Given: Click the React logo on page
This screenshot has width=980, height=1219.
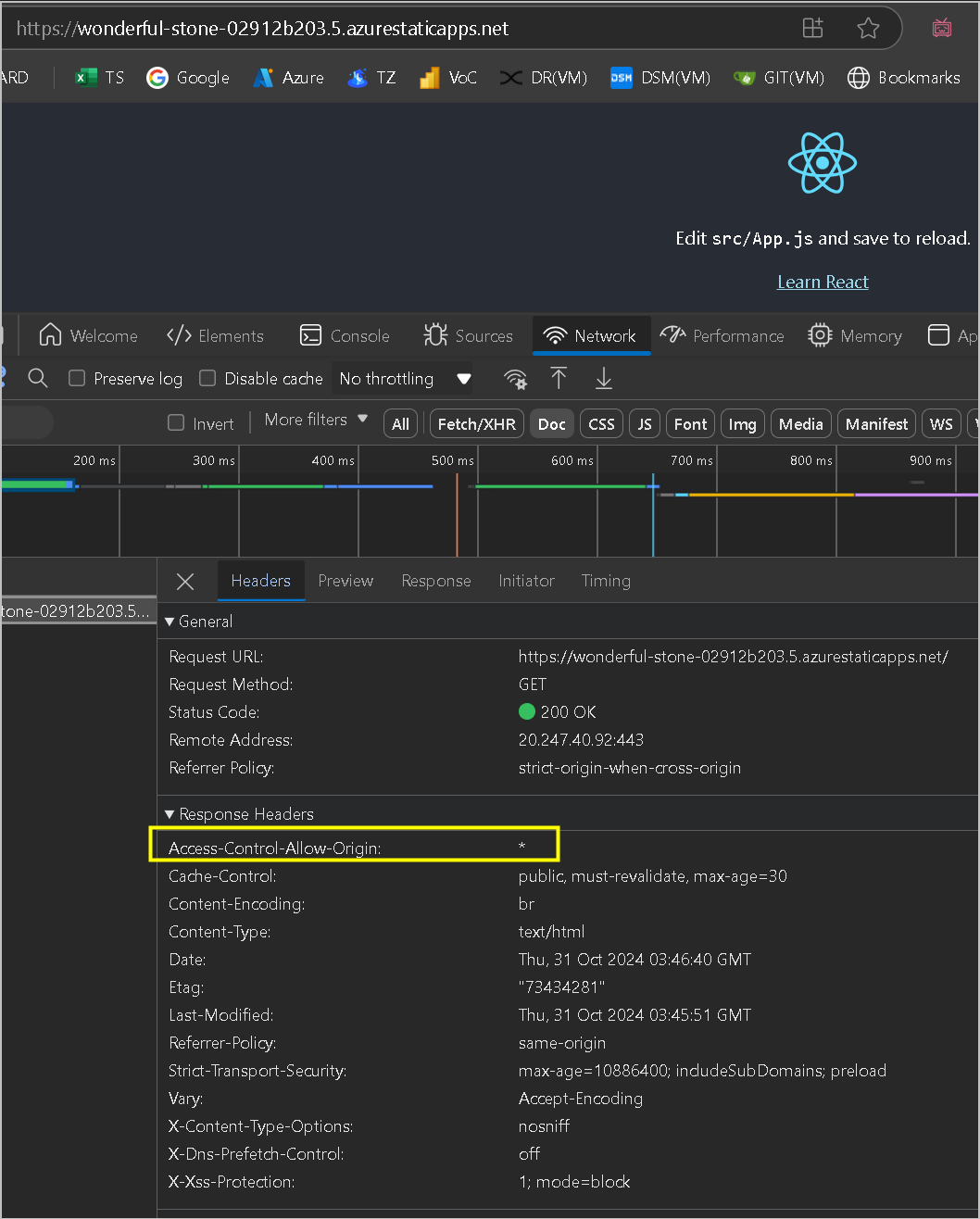Looking at the screenshot, I should coord(823,163).
